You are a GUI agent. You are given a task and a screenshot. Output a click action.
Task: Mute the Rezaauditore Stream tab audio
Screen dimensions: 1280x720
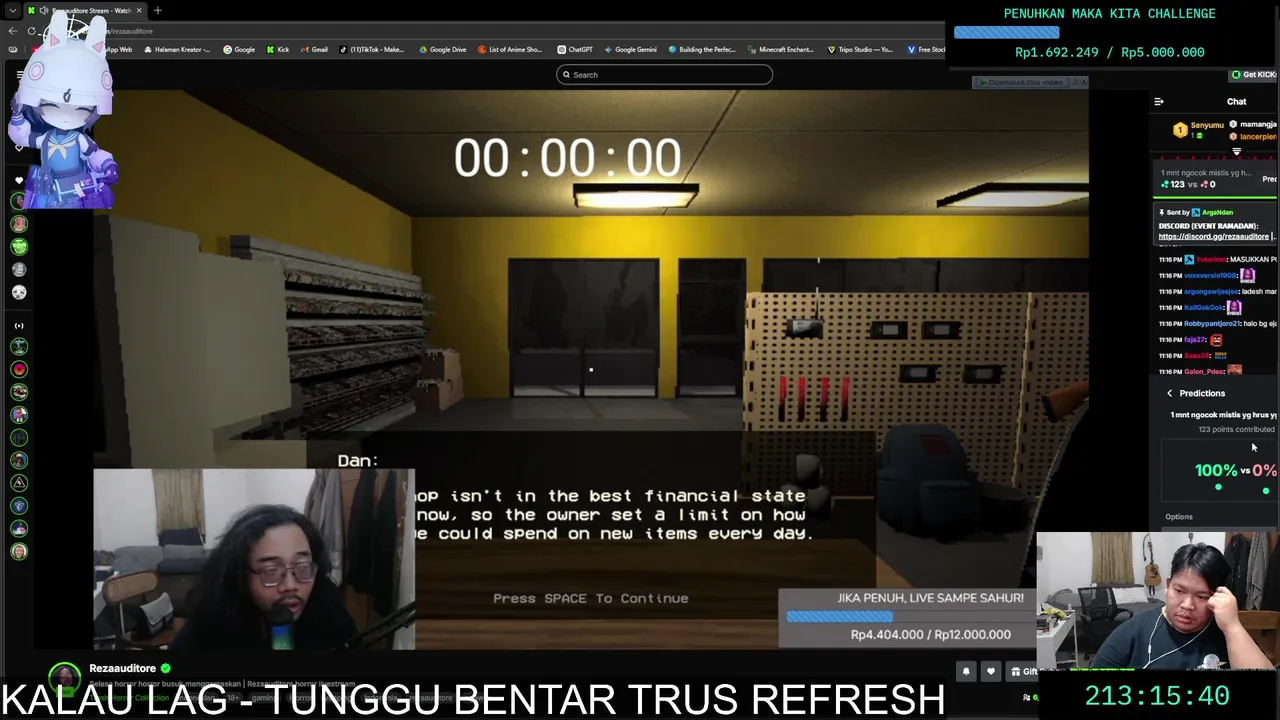(44, 11)
